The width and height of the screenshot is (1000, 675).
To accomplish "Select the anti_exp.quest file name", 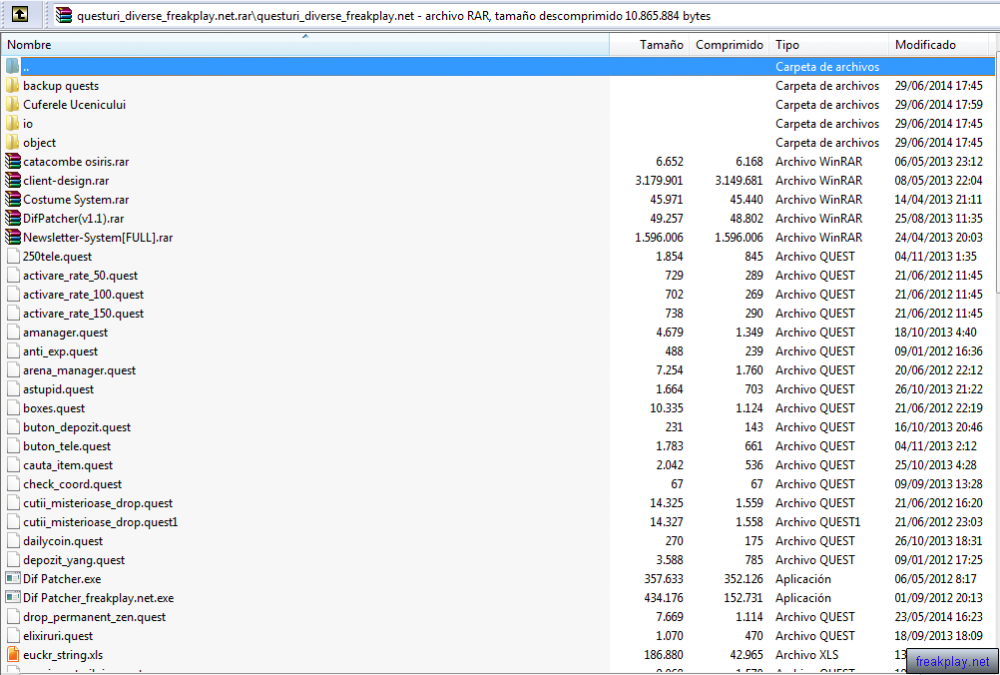I will tap(61, 352).
